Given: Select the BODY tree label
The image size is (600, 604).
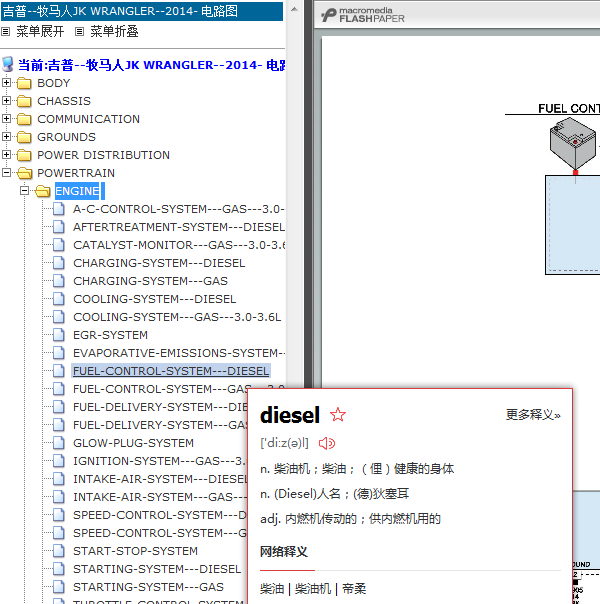Looking at the screenshot, I should point(54,83).
